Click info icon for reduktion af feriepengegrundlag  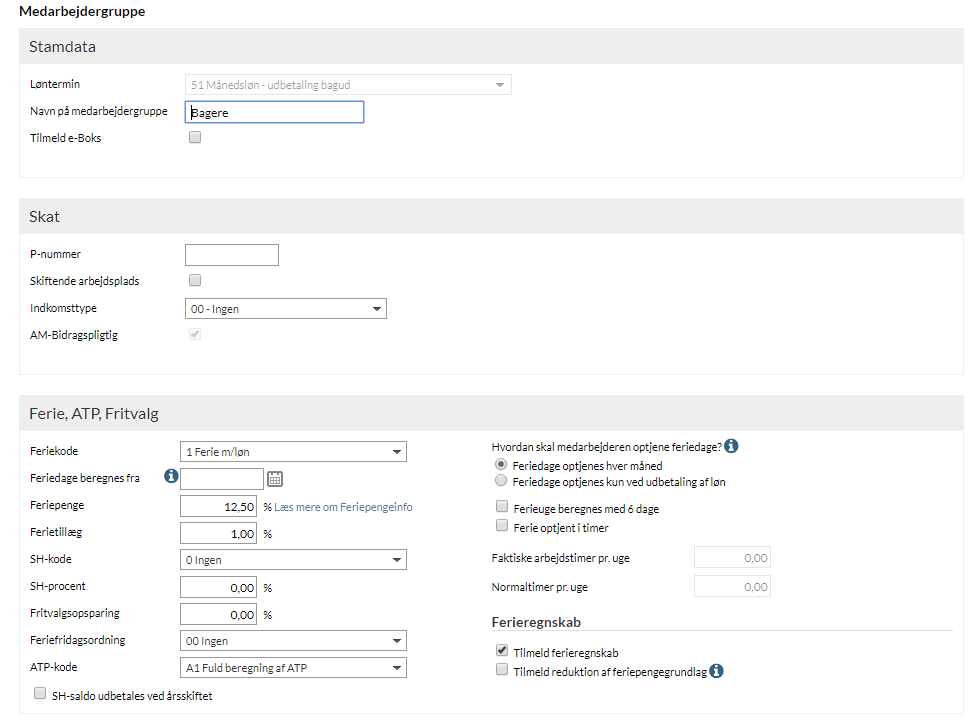coord(716,672)
